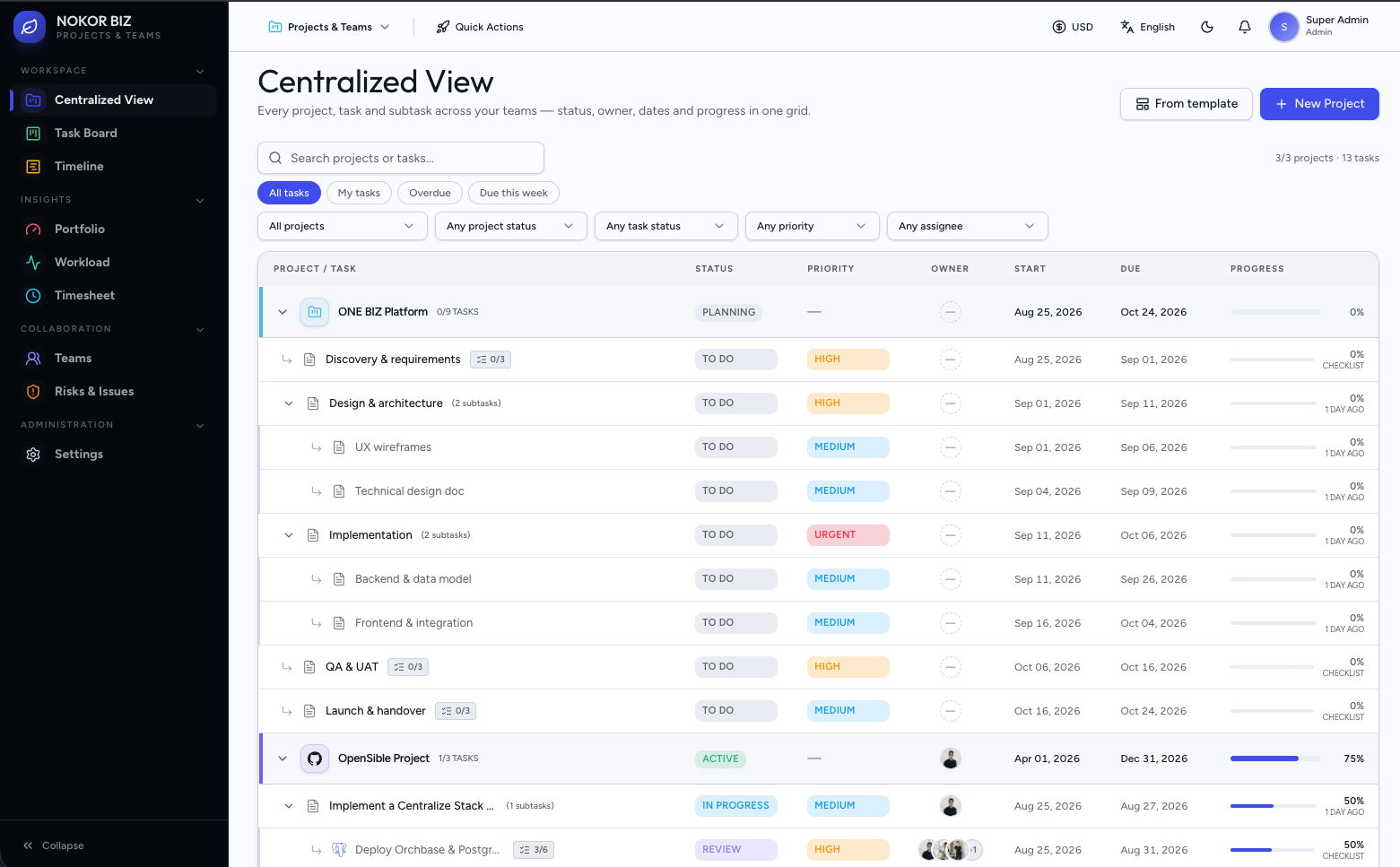Click ONE BIZ Platform 0% progress bar

click(1275, 312)
